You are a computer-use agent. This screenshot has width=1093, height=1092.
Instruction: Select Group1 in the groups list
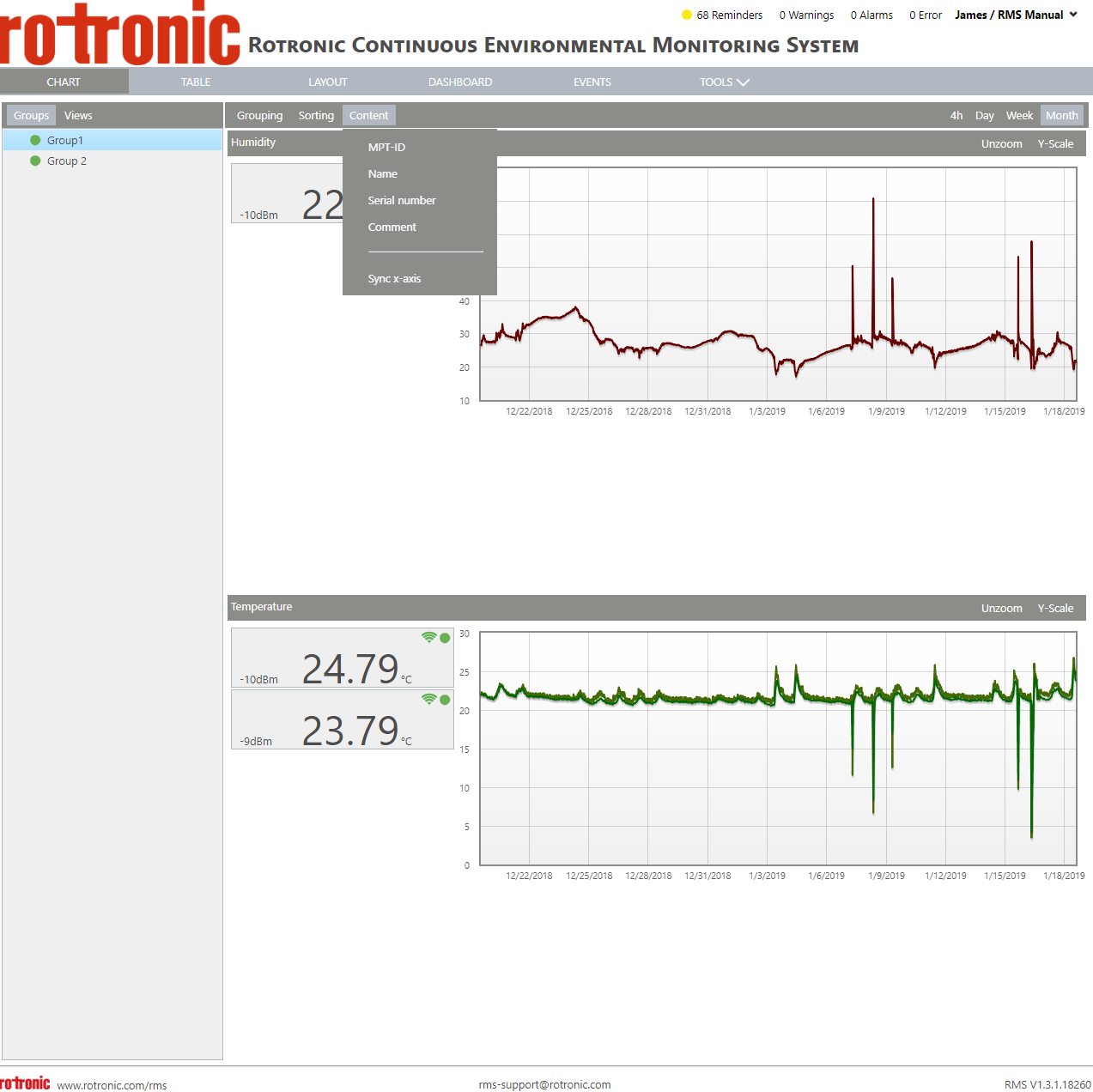click(112, 140)
